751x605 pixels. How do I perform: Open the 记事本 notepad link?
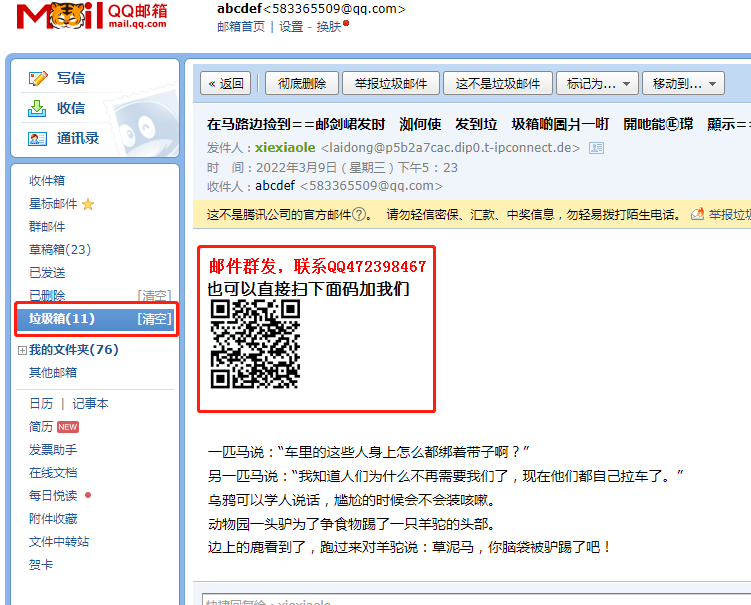90,404
